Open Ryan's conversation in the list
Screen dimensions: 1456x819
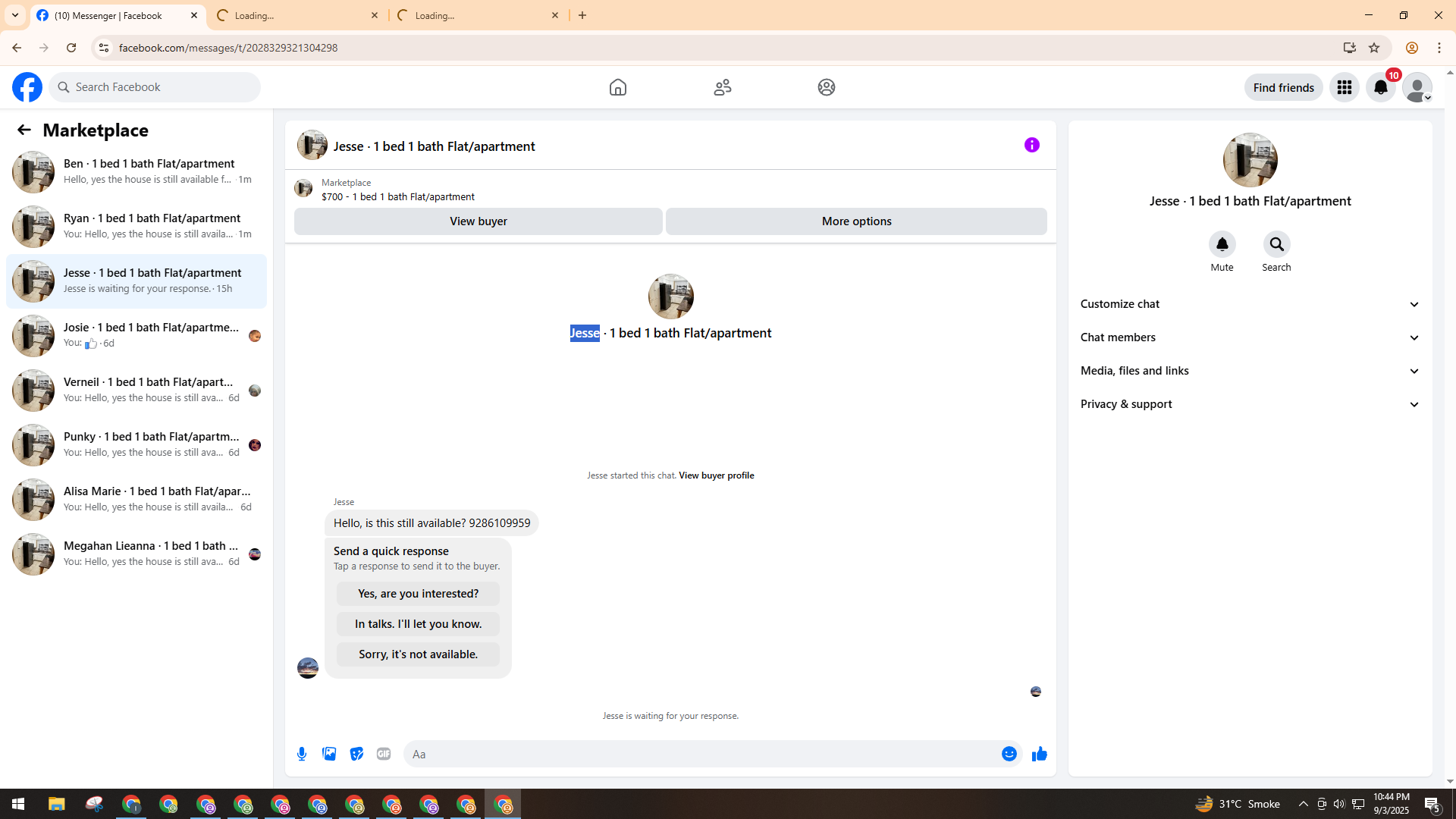point(136,227)
